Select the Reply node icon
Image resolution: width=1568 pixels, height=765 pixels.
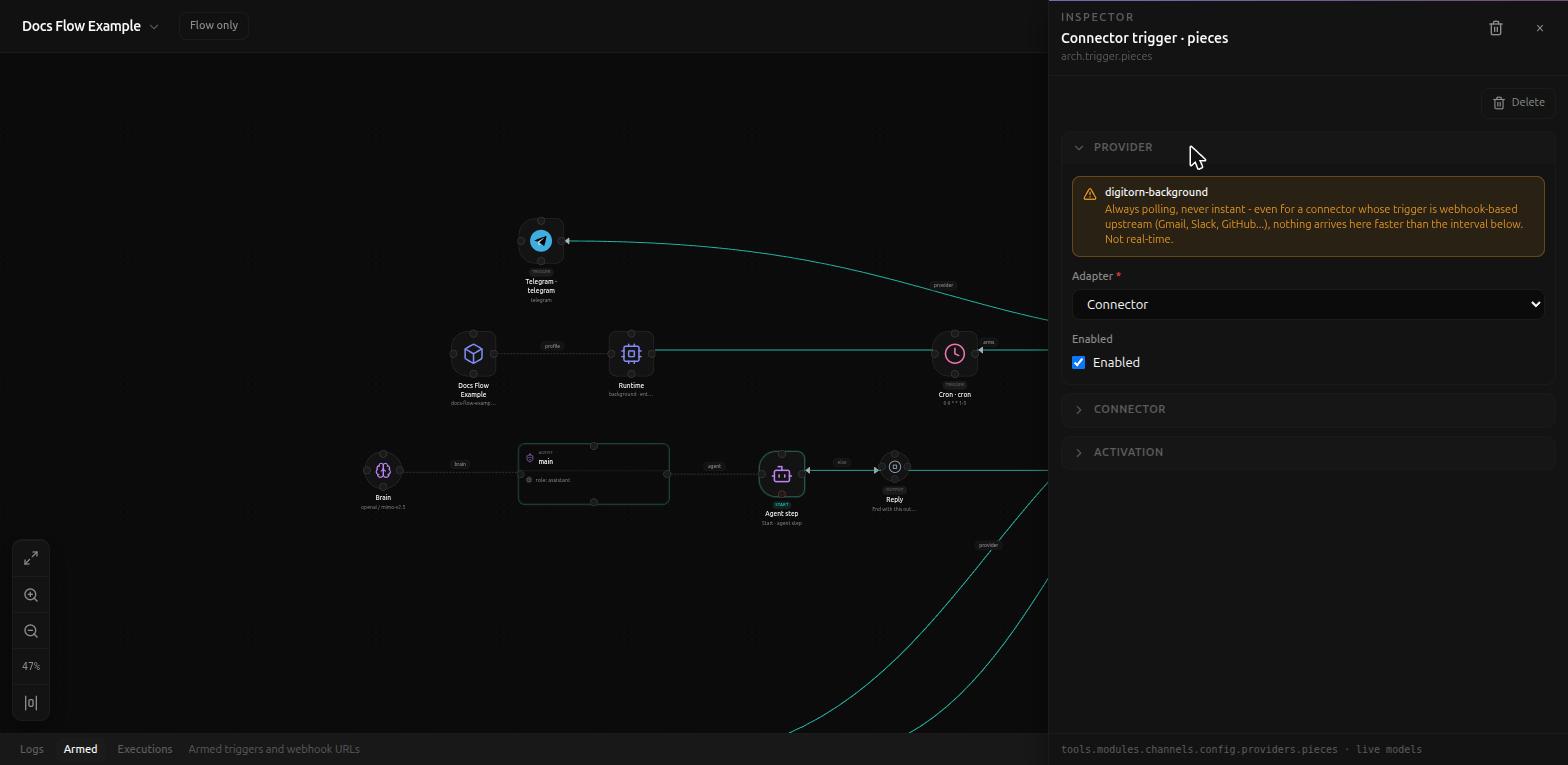click(895, 467)
